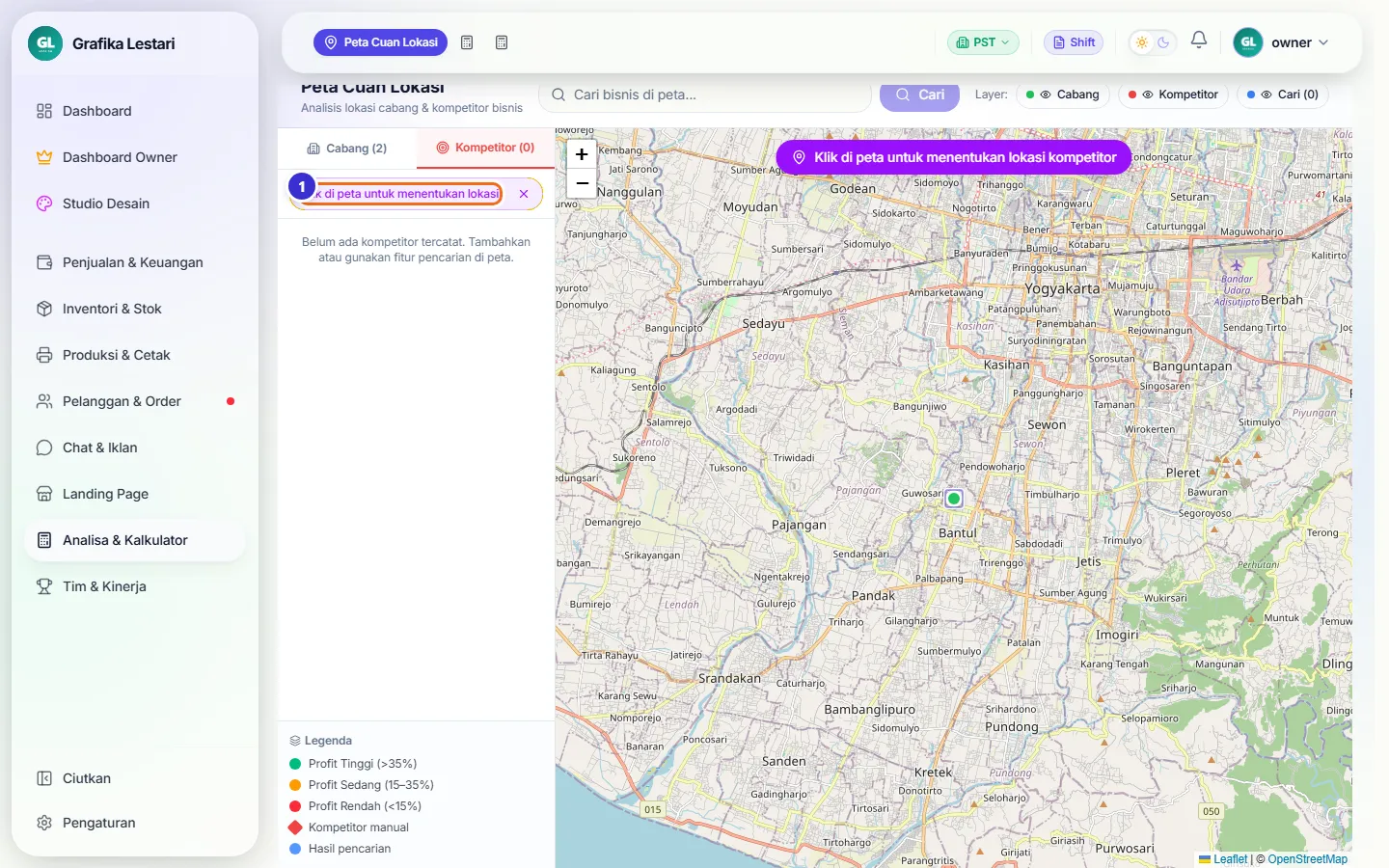
Task: Switch to the Cabang (2) tab
Action: [347, 149]
